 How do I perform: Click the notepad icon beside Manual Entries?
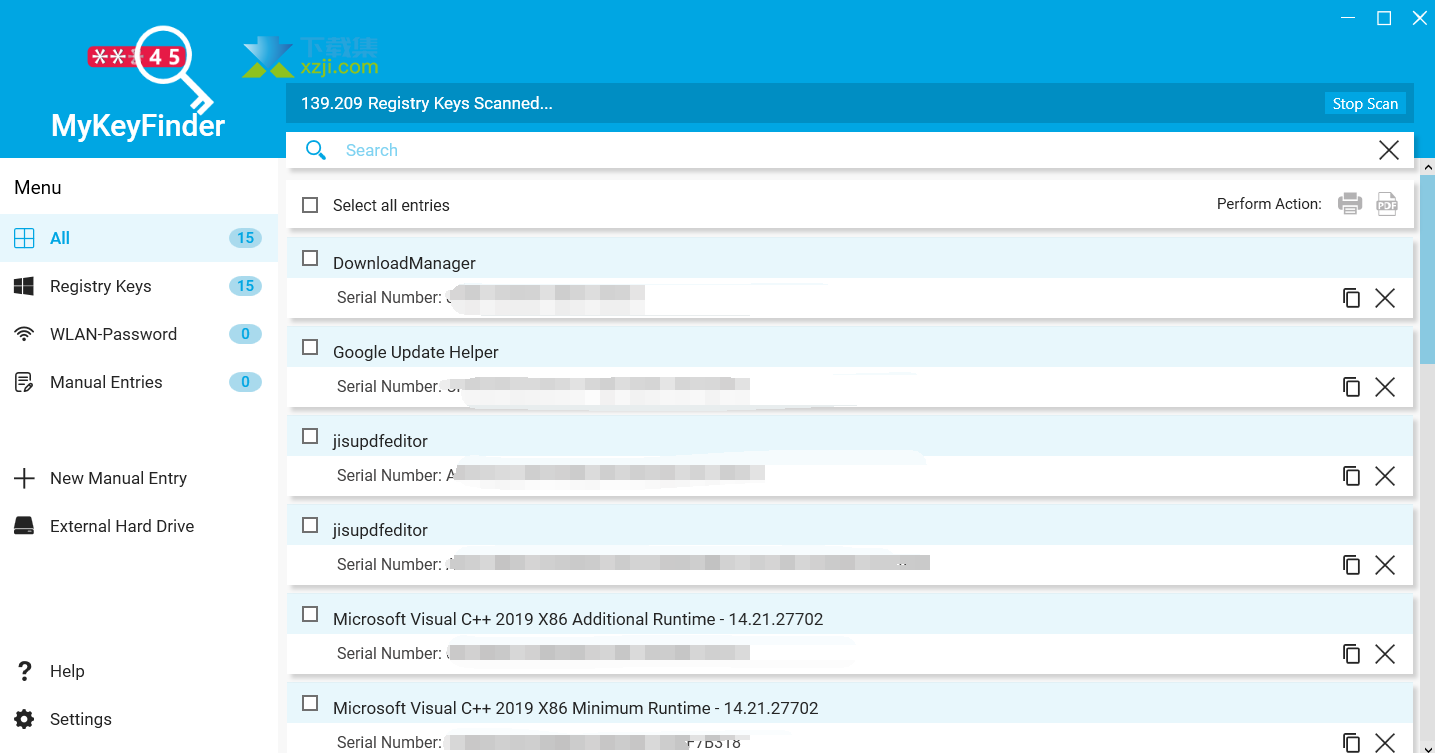pyautogui.click(x=24, y=382)
